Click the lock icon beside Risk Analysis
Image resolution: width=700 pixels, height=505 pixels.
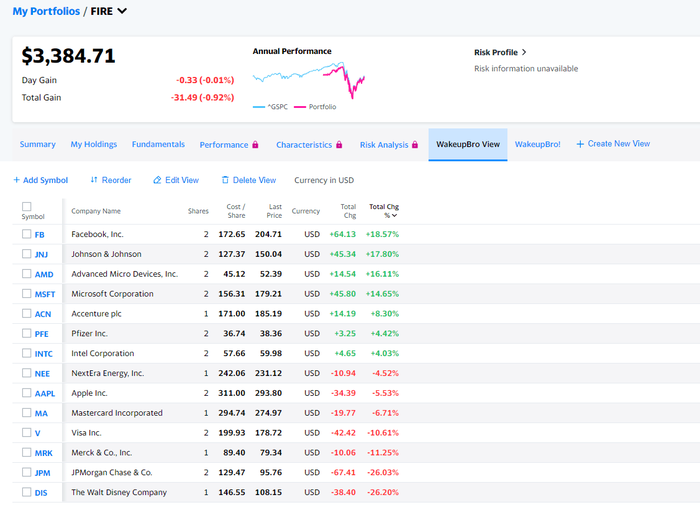coord(415,145)
